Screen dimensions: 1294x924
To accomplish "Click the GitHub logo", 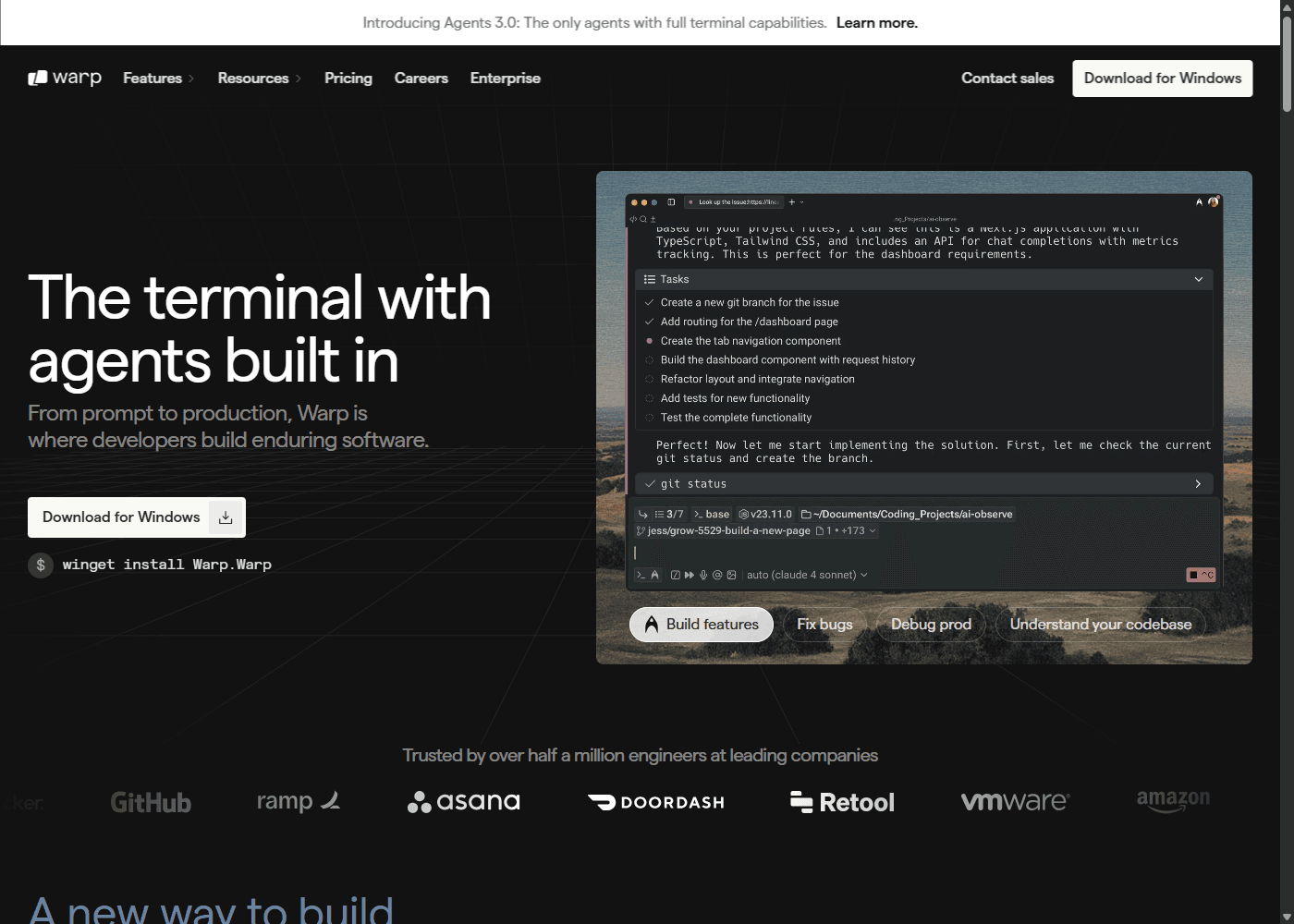I will click(x=151, y=802).
